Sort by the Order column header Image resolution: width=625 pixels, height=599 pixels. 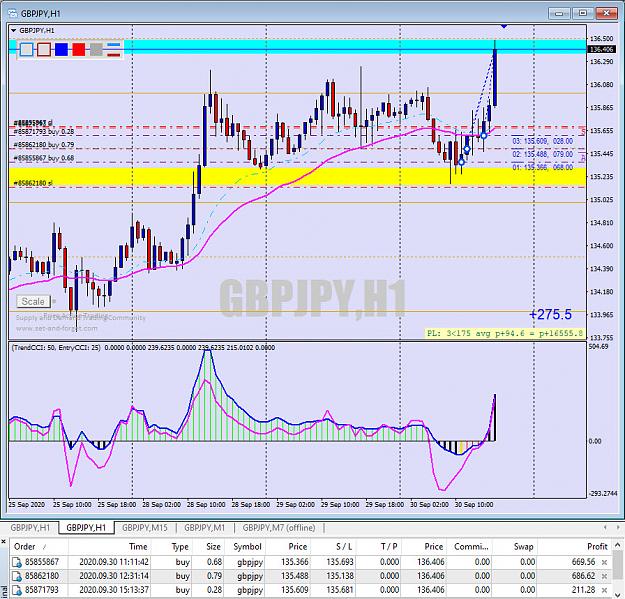pyautogui.click(x=39, y=547)
